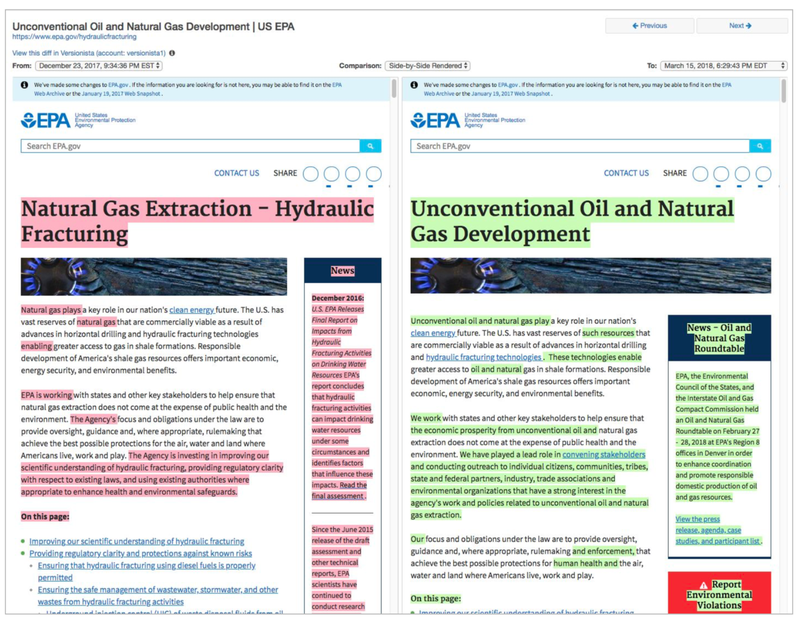The width and height of the screenshot is (800, 626).
Task: Click 'January 19, 2017 Web Snapshot' in left banner
Action: click(x=121, y=94)
